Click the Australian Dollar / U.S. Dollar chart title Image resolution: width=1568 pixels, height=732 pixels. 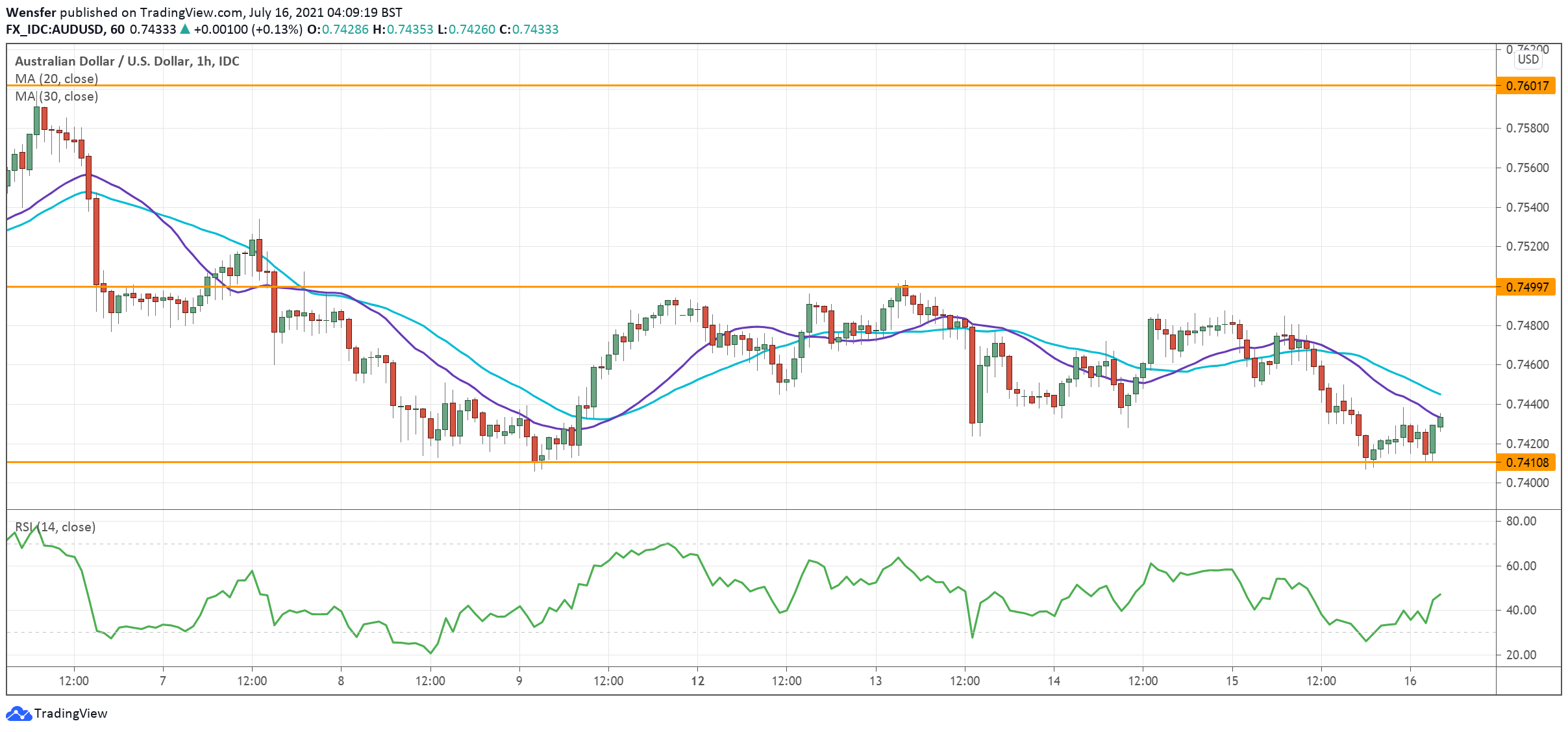tap(127, 61)
